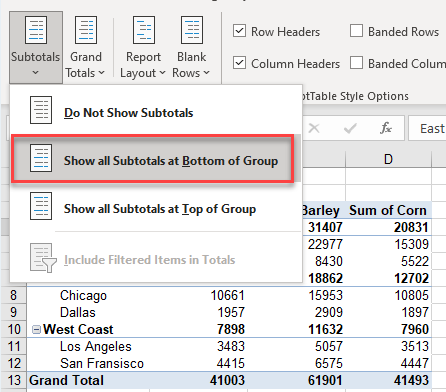The height and width of the screenshot is (392, 446).
Task: Click the insert function fx icon
Action: tap(386, 128)
